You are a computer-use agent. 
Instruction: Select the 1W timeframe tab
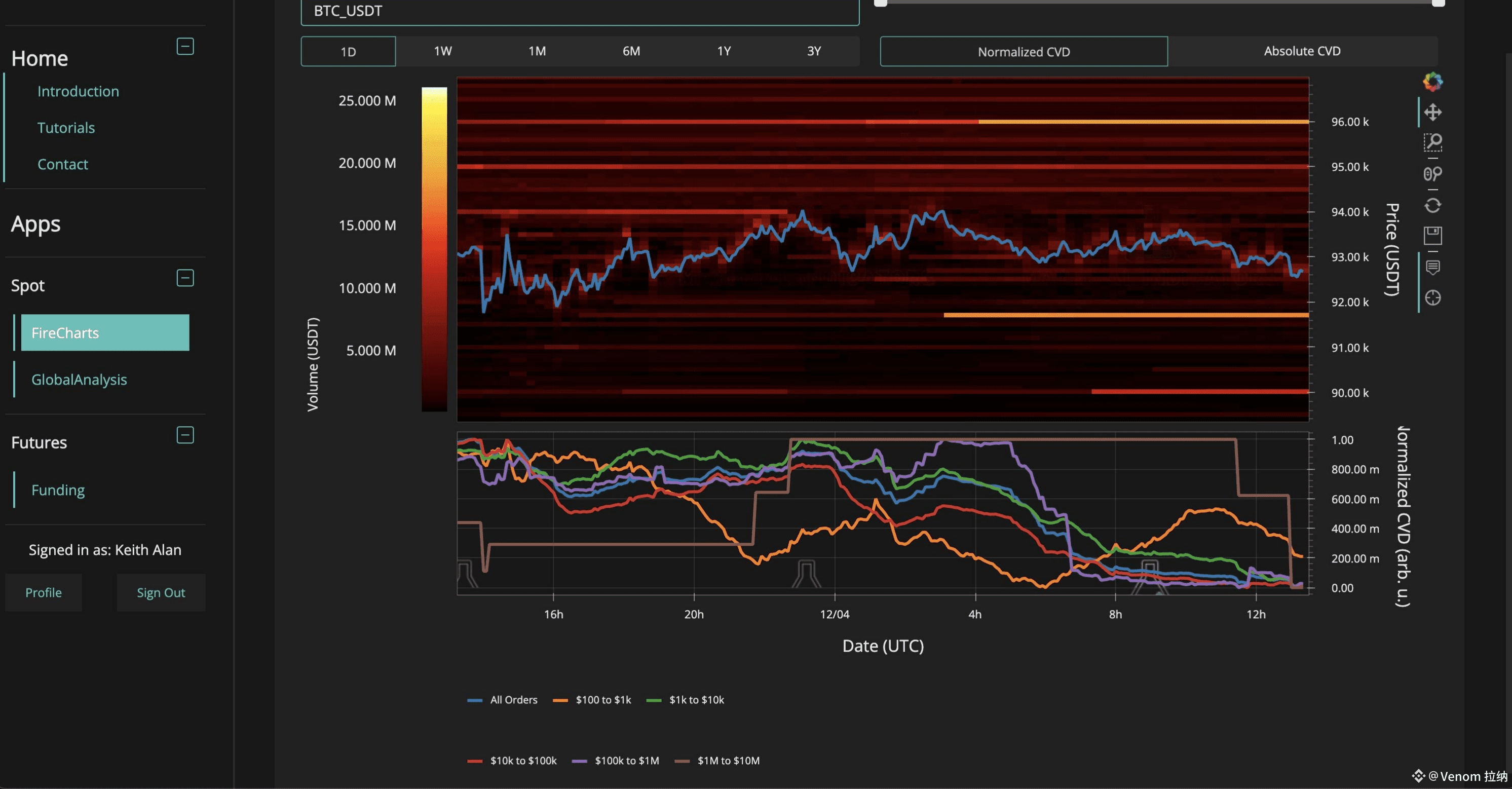tap(442, 51)
